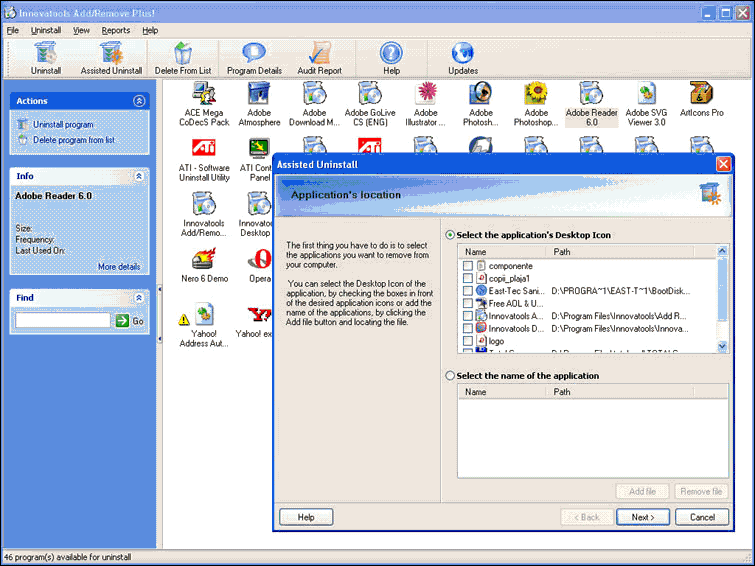Click the 'Uninstall program' action link
Screen dimensions: 755x566
coord(63,124)
